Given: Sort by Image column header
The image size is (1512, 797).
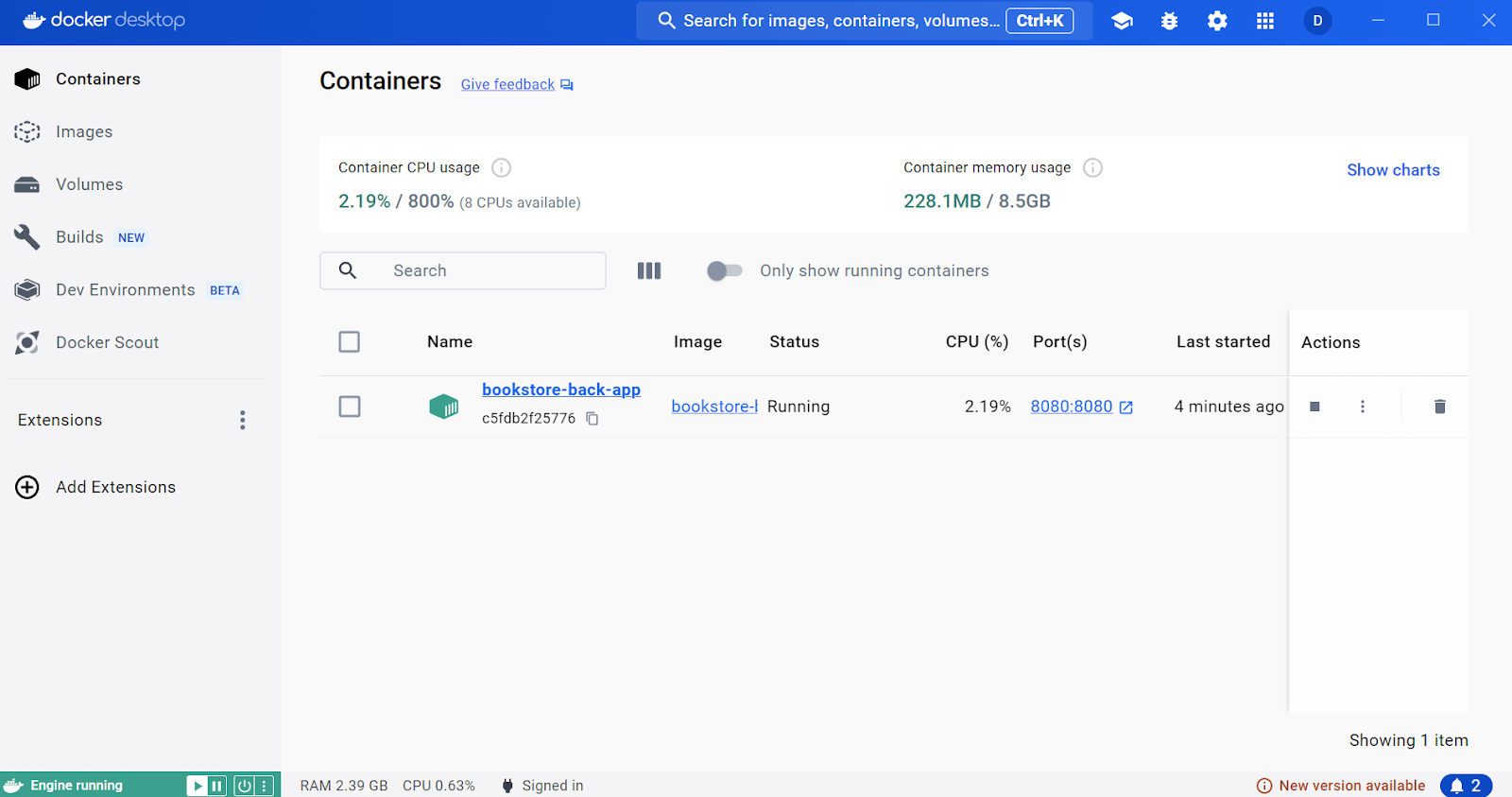Looking at the screenshot, I should tap(697, 341).
